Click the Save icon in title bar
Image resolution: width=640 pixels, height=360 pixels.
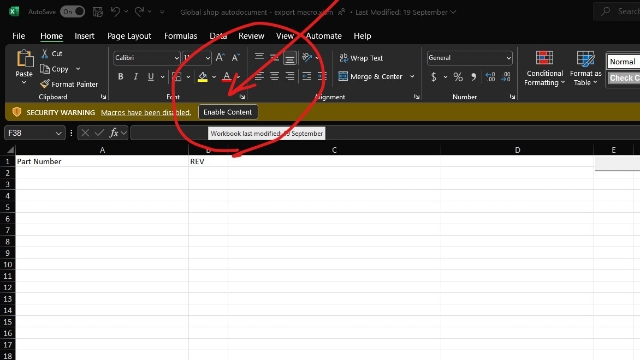click(98, 12)
